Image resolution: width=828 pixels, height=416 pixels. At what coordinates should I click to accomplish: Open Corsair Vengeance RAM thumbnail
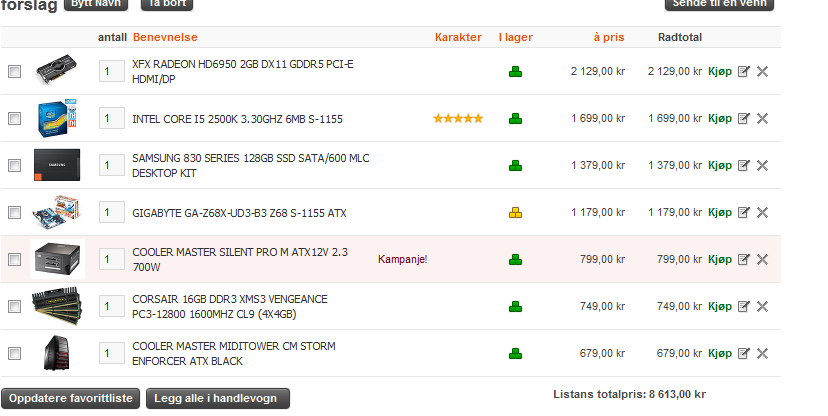pyautogui.click(x=56, y=305)
